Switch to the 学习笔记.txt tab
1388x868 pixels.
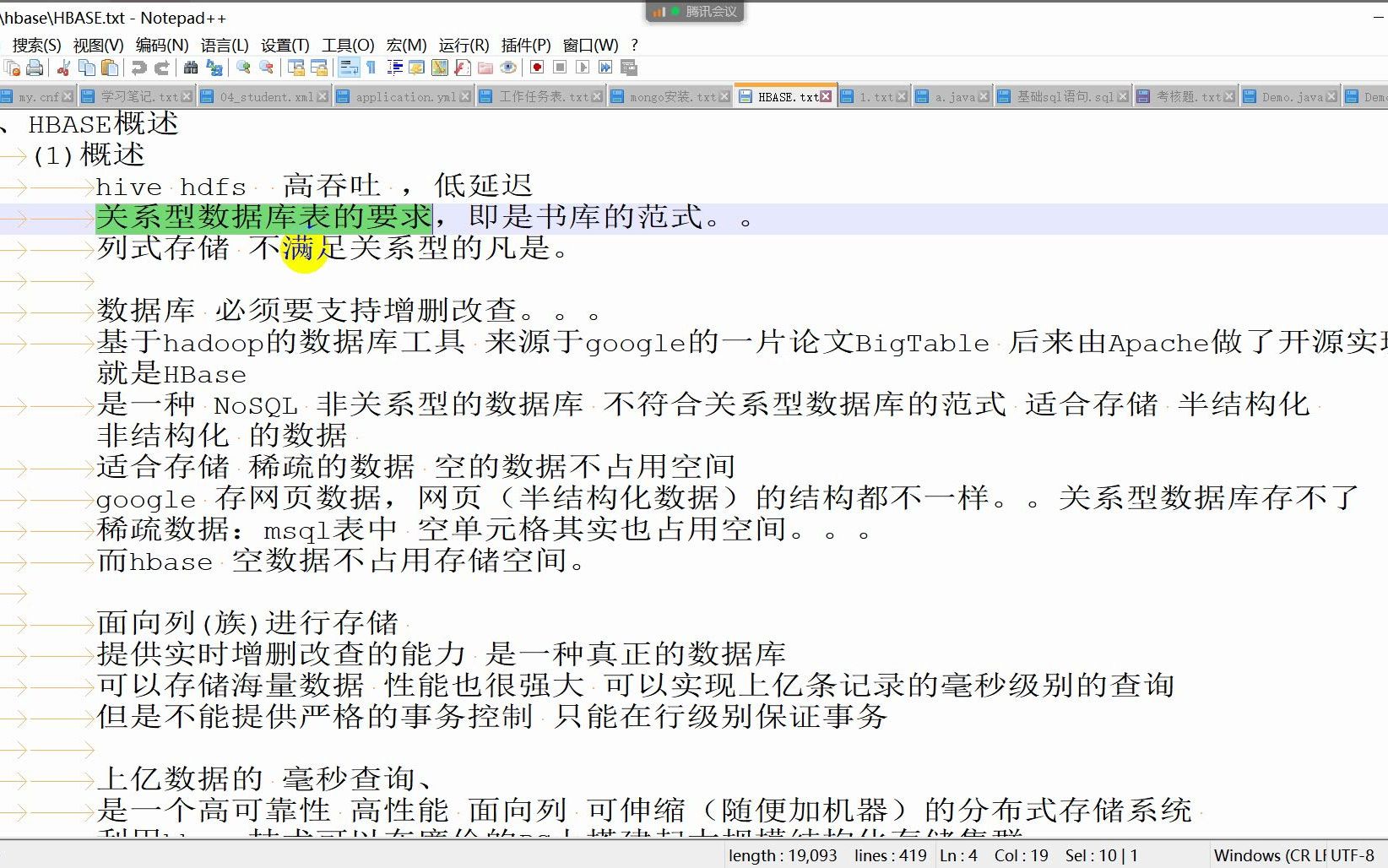click(x=138, y=97)
